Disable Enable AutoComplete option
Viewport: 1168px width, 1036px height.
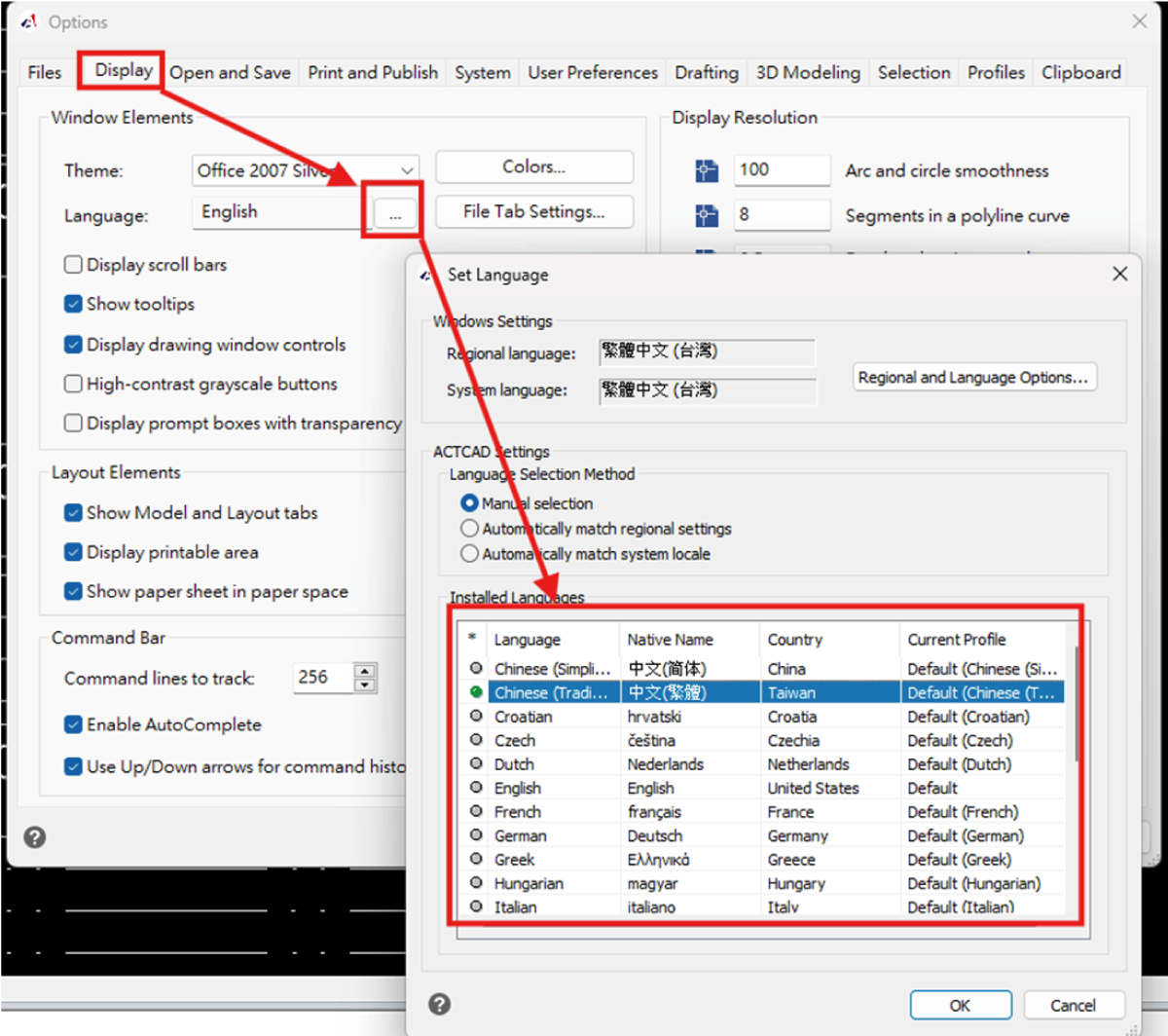pyautogui.click(x=73, y=724)
